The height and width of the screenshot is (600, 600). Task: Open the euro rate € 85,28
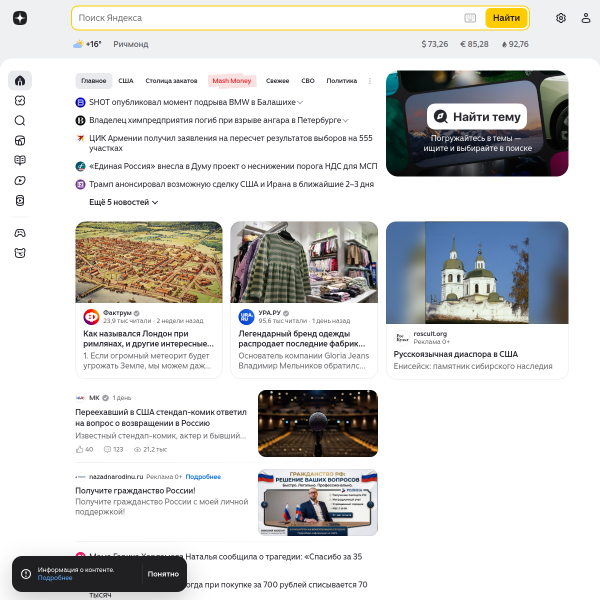474,44
